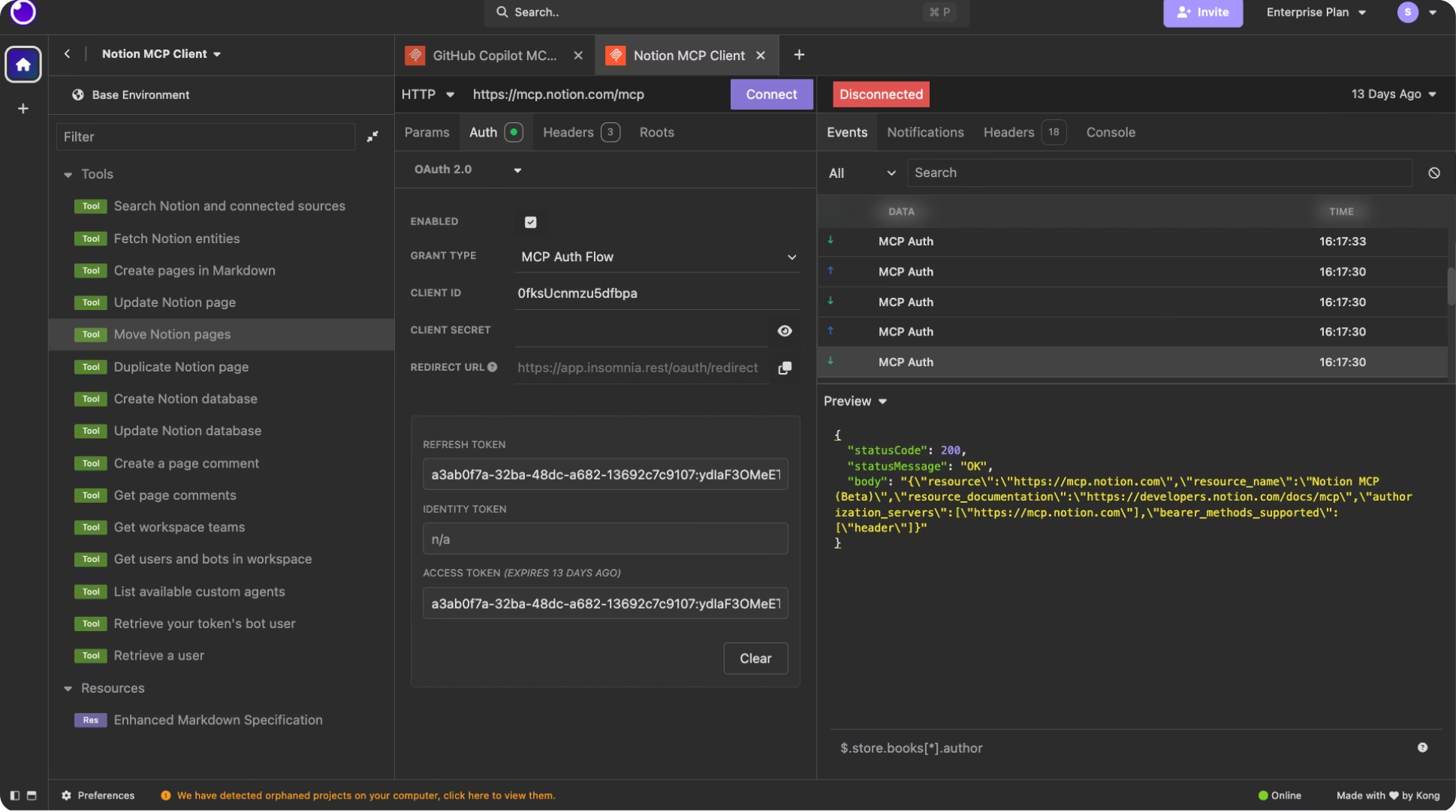Click the plus icon below Home
This screenshot has height=812, width=1456.
click(x=23, y=109)
